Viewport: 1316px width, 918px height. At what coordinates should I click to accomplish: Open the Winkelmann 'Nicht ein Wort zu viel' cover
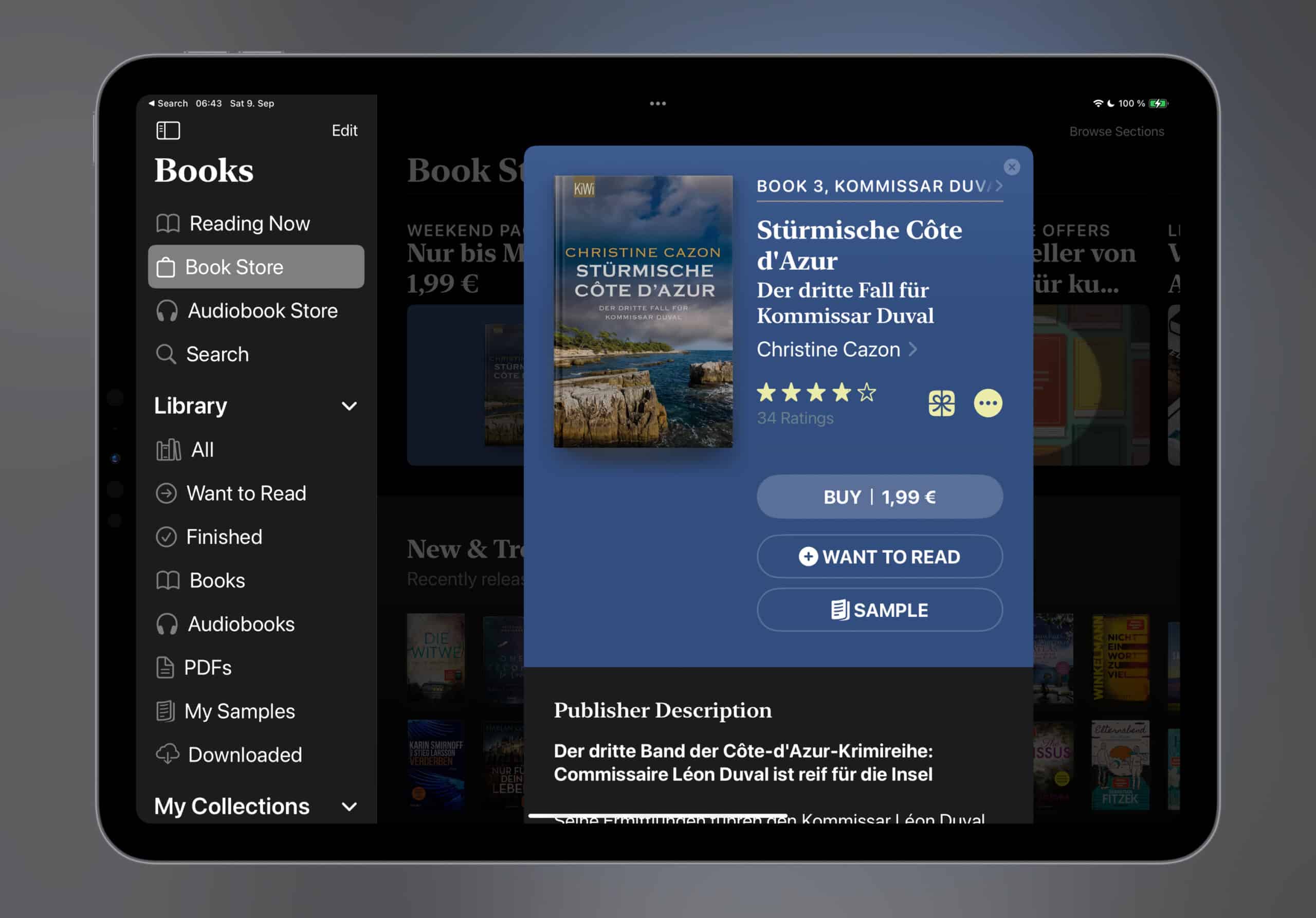[x=1120, y=658]
